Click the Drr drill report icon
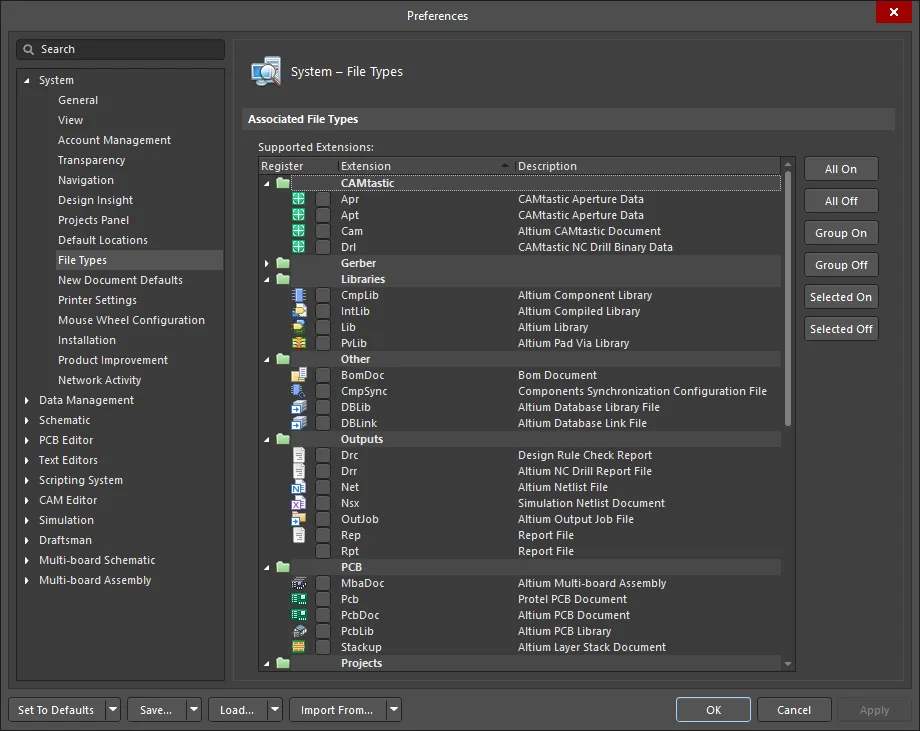920x731 pixels. (299, 471)
